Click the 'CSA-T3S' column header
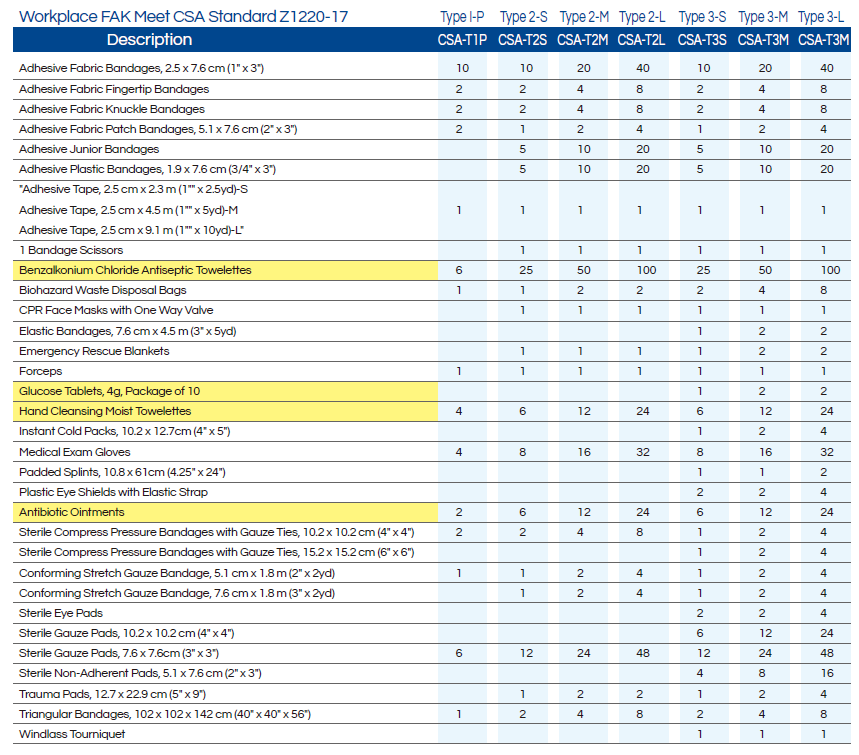This screenshot has width=859, height=755. (x=702, y=40)
